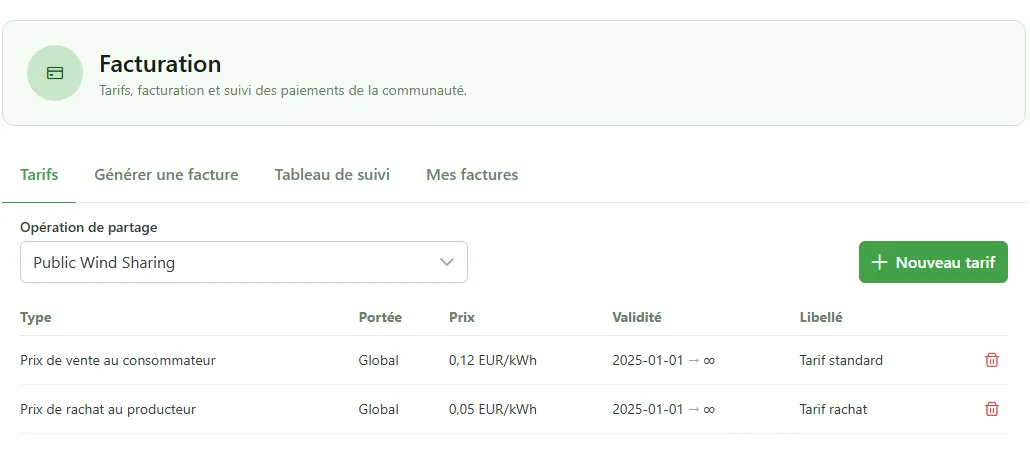Viewport: 1030px width, 450px height.
Task: Click Global scope in producteur row
Action: pos(378,409)
